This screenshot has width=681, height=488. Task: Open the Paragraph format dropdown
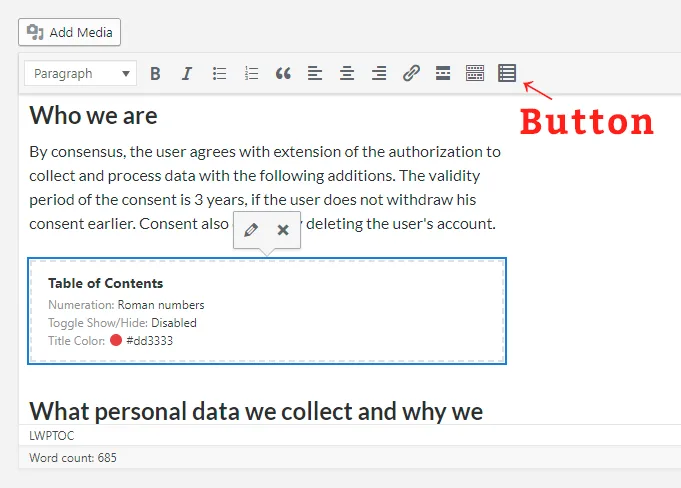click(x=81, y=73)
